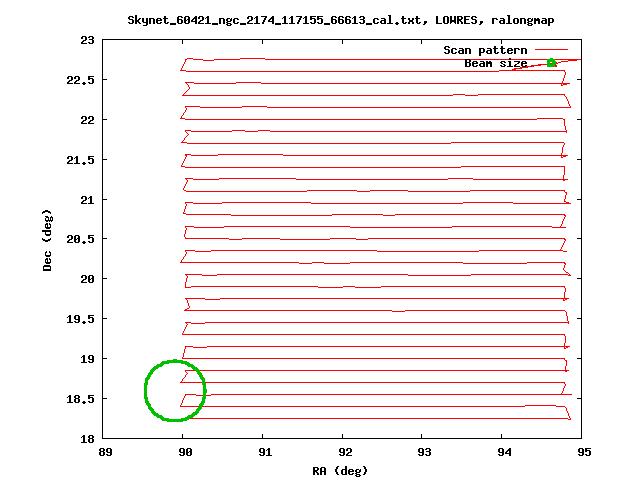Select the 'Beam size' legend label
The height and width of the screenshot is (480, 640).
[x=496, y=63]
